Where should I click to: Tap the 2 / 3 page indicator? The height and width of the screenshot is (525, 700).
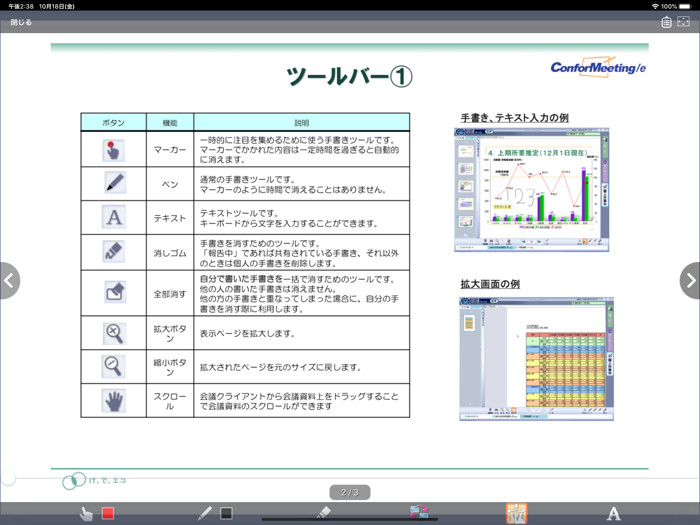pyautogui.click(x=350, y=492)
